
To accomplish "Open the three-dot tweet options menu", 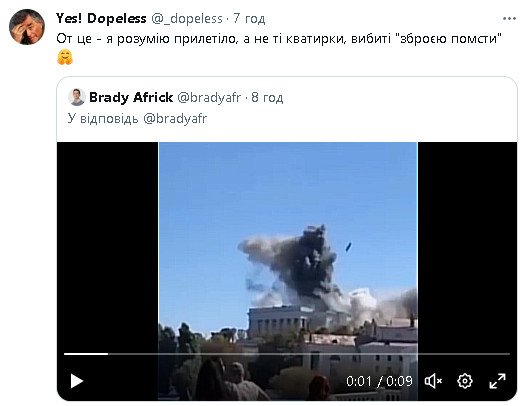I will [x=509, y=19].
